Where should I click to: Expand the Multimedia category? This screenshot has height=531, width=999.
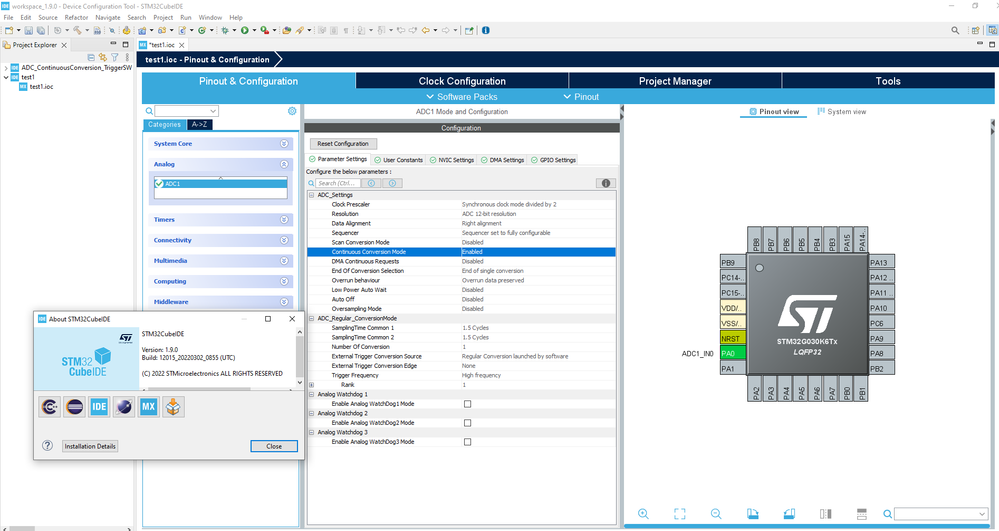click(284, 260)
